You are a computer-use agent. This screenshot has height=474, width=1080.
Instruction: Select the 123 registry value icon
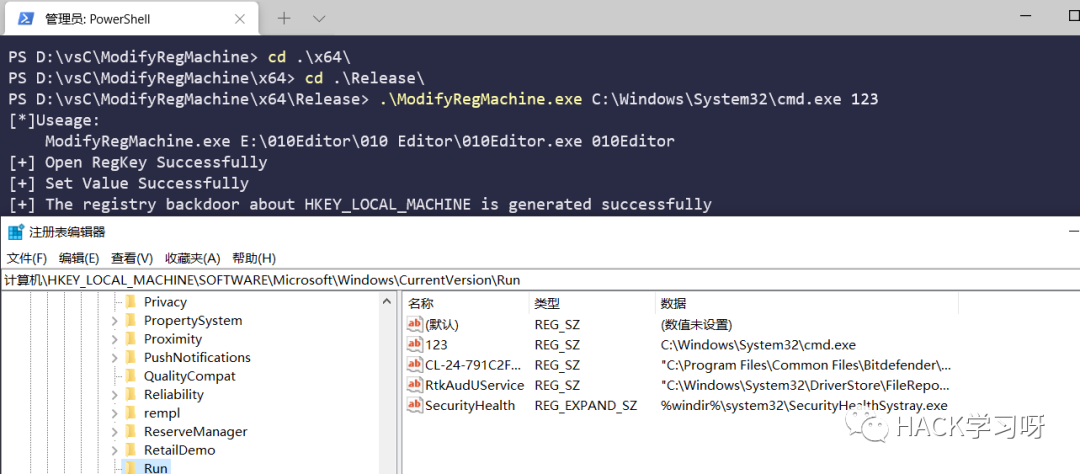pos(415,344)
